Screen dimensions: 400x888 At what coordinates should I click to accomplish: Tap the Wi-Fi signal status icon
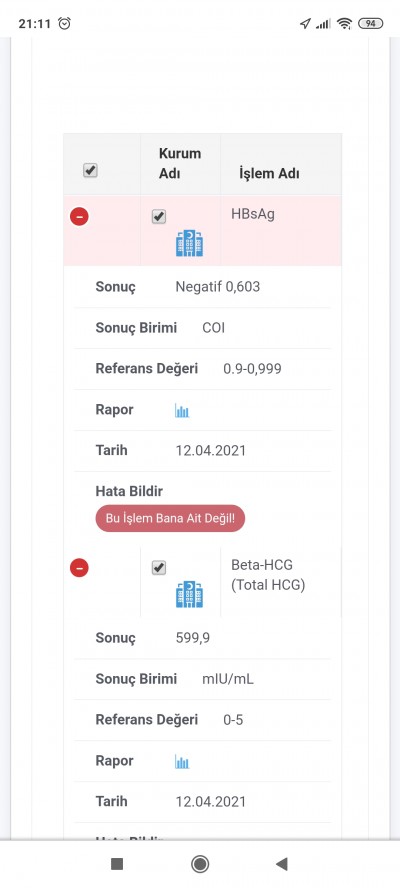pyautogui.click(x=344, y=23)
